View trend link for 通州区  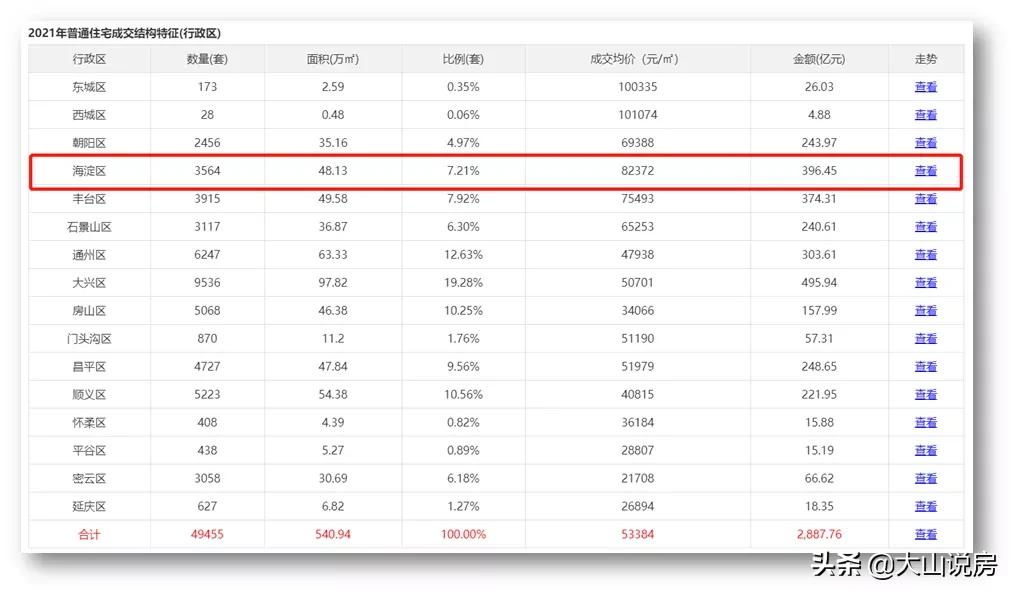(x=925, y=254)
